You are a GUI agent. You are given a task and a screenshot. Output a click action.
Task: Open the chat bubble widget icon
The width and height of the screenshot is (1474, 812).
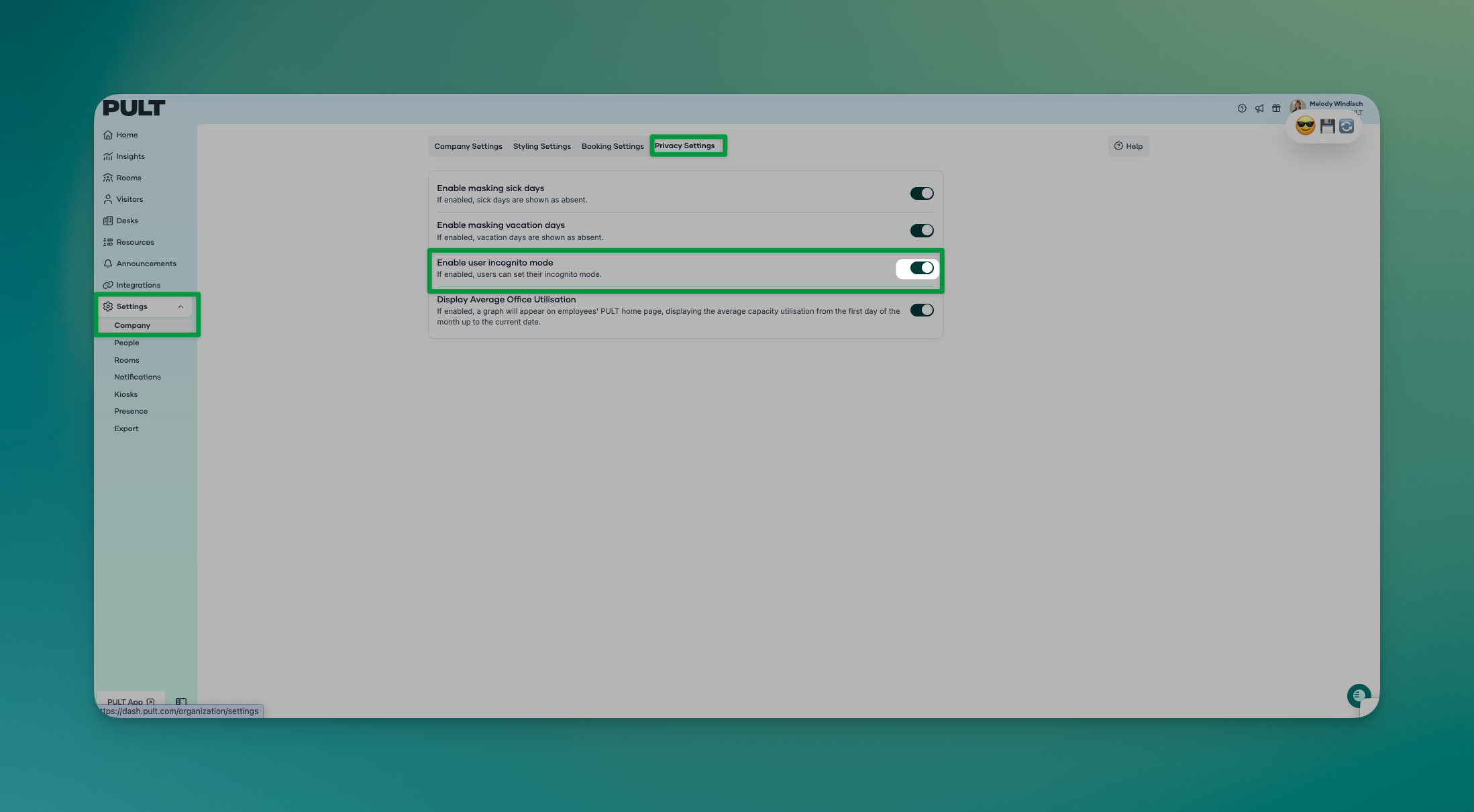(x=1359, y=695)
